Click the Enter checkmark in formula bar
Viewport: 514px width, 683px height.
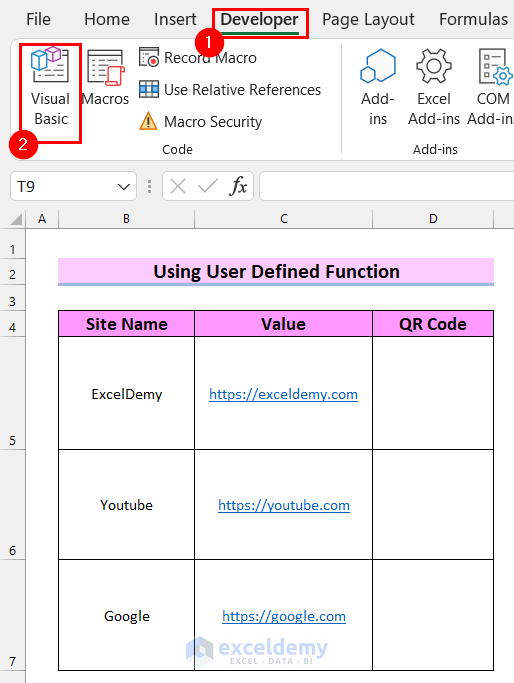[x=207, y=186]
